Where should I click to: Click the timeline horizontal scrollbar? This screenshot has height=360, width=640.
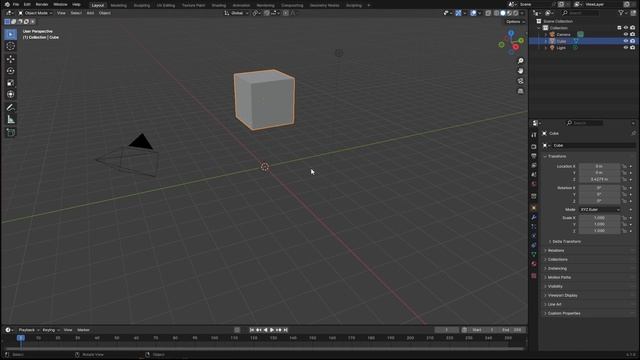tap(264, 349)
